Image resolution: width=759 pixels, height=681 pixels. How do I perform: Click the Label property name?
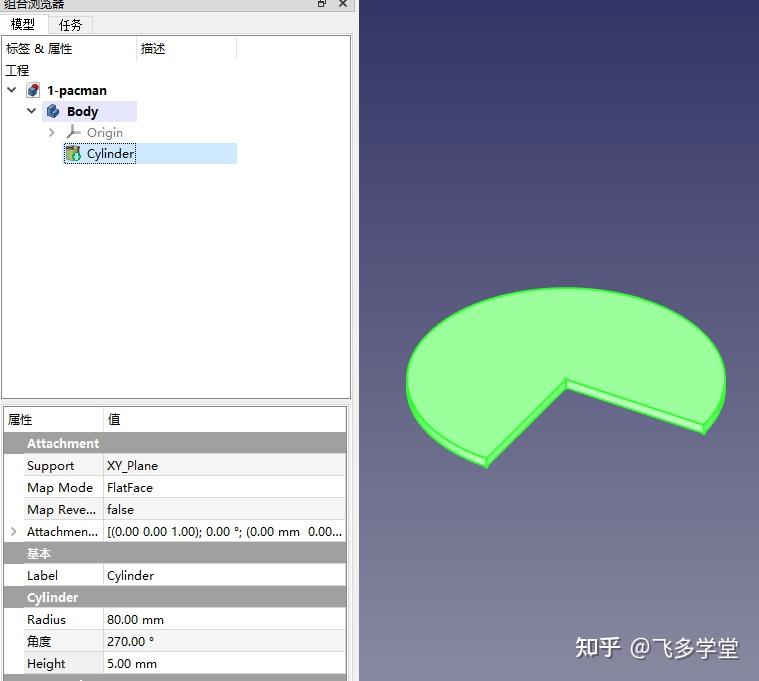pyautogui.click(x=42, y=575)
